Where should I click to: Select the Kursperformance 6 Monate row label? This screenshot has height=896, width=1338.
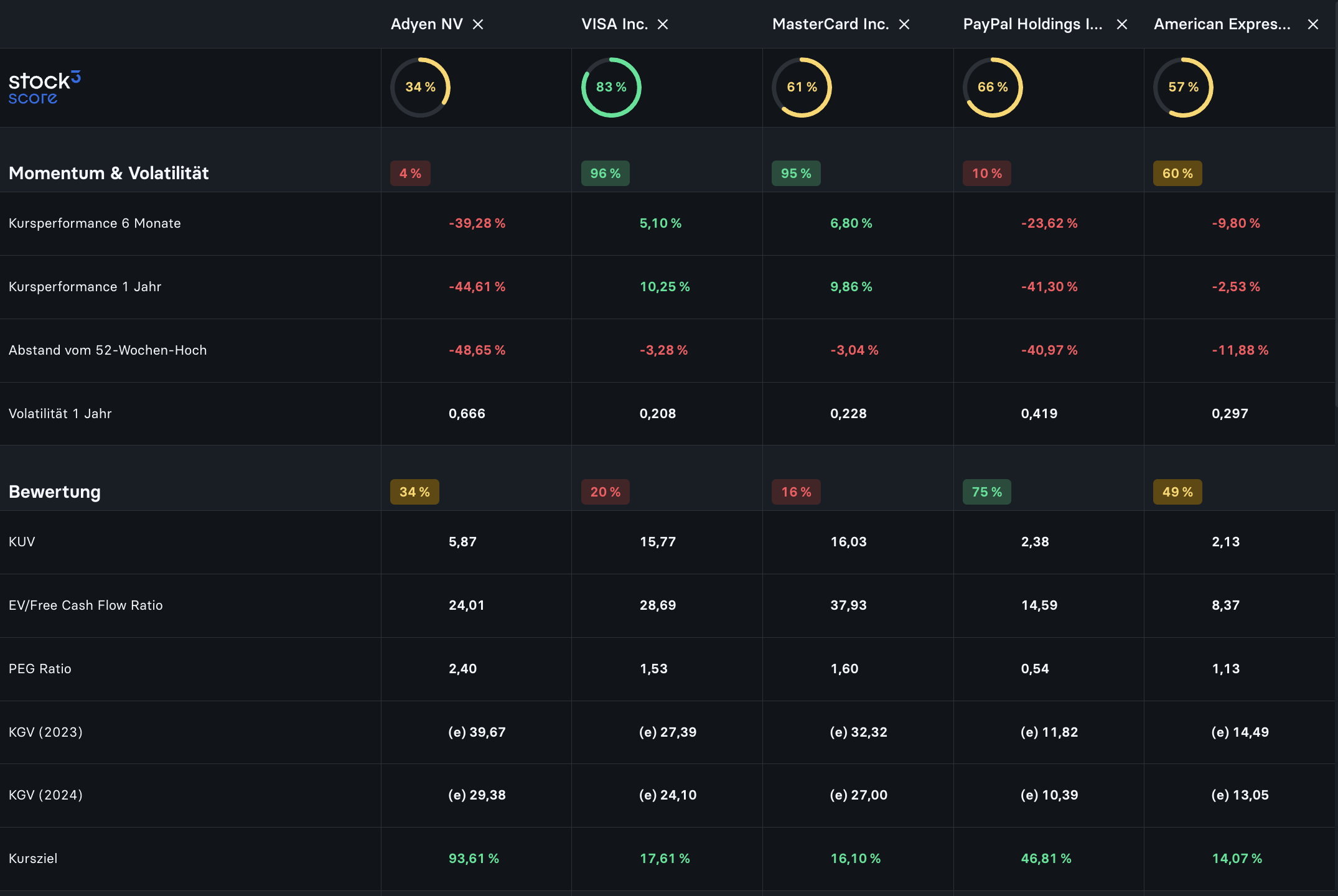coord(95,223)
